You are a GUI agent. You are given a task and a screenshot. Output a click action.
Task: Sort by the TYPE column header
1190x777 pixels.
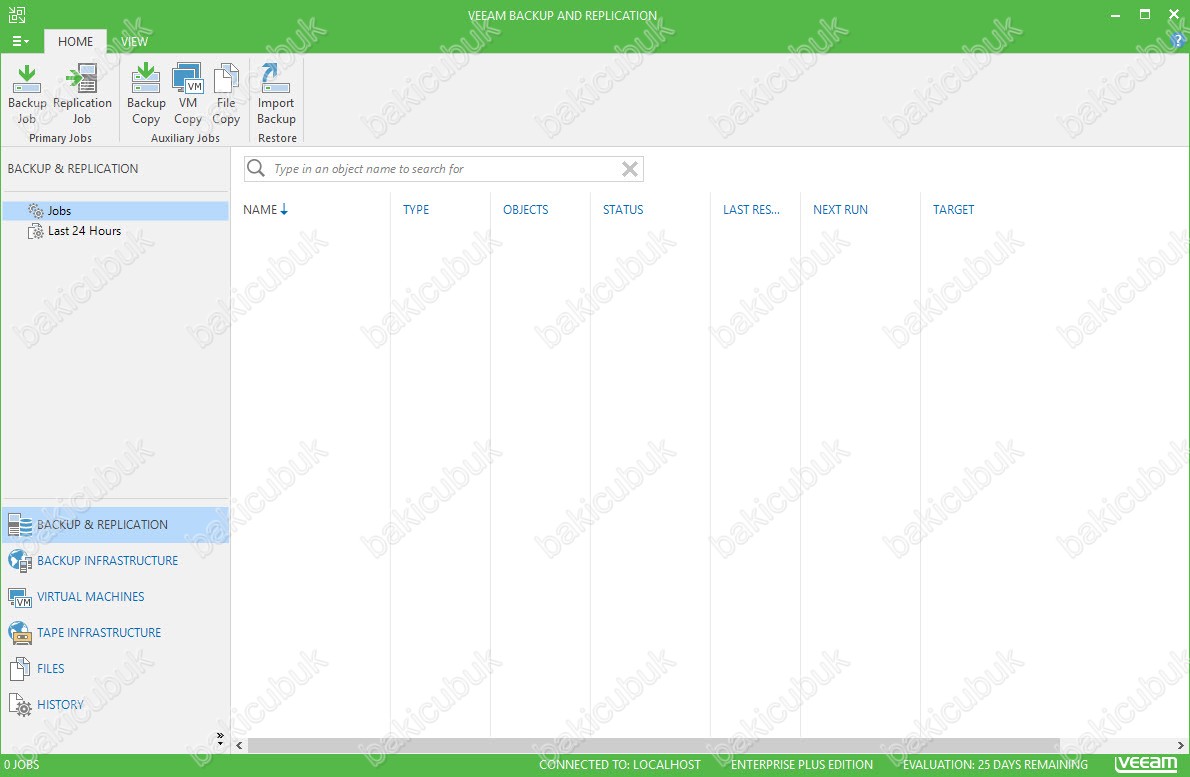[416, 209]
